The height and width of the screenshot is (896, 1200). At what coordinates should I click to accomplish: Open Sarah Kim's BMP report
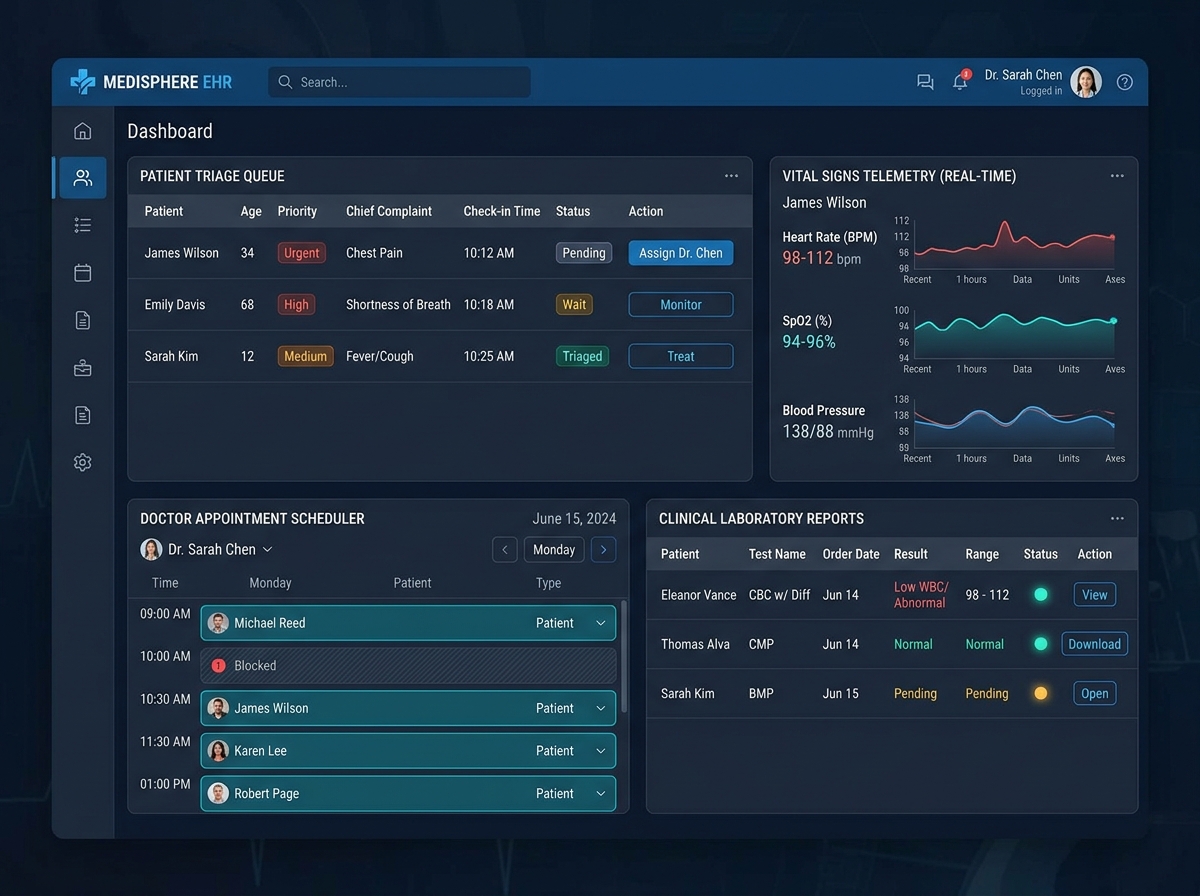(1095, 693)
